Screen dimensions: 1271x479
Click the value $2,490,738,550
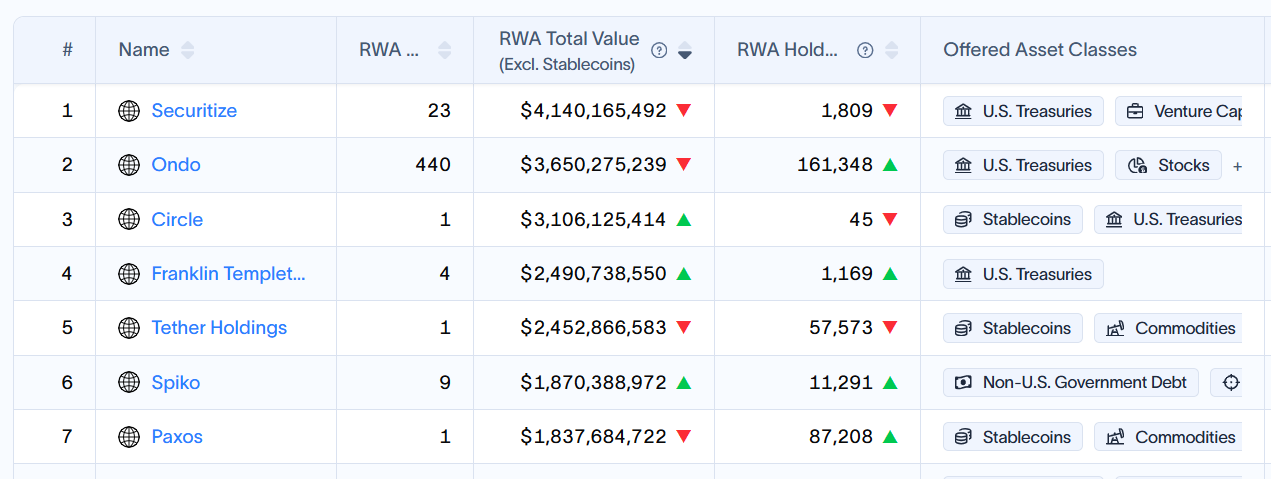pos(593,274)
